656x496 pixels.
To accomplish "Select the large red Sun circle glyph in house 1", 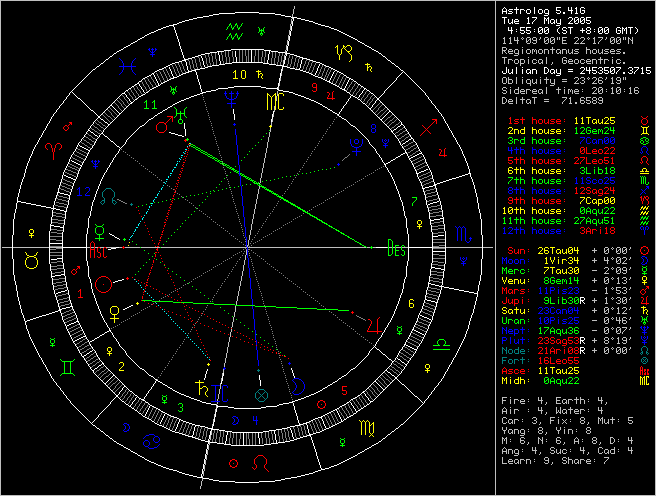I will tap(103, 284).
